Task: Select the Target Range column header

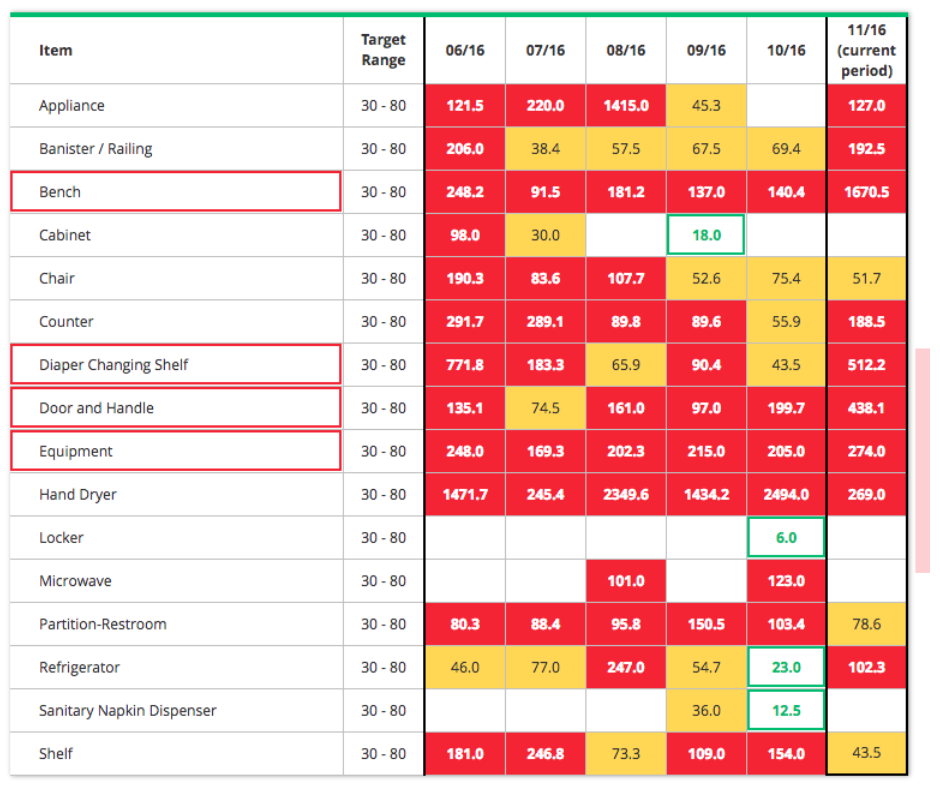Action: (383, 51)
